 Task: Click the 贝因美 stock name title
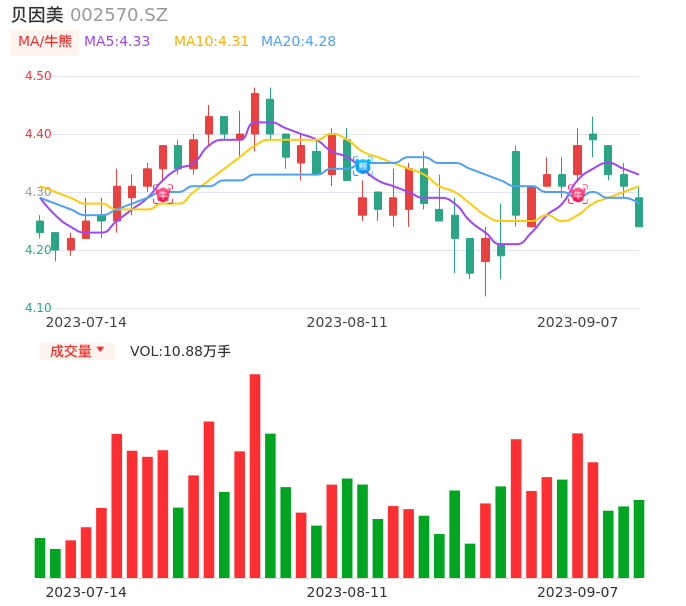(37, 15)
